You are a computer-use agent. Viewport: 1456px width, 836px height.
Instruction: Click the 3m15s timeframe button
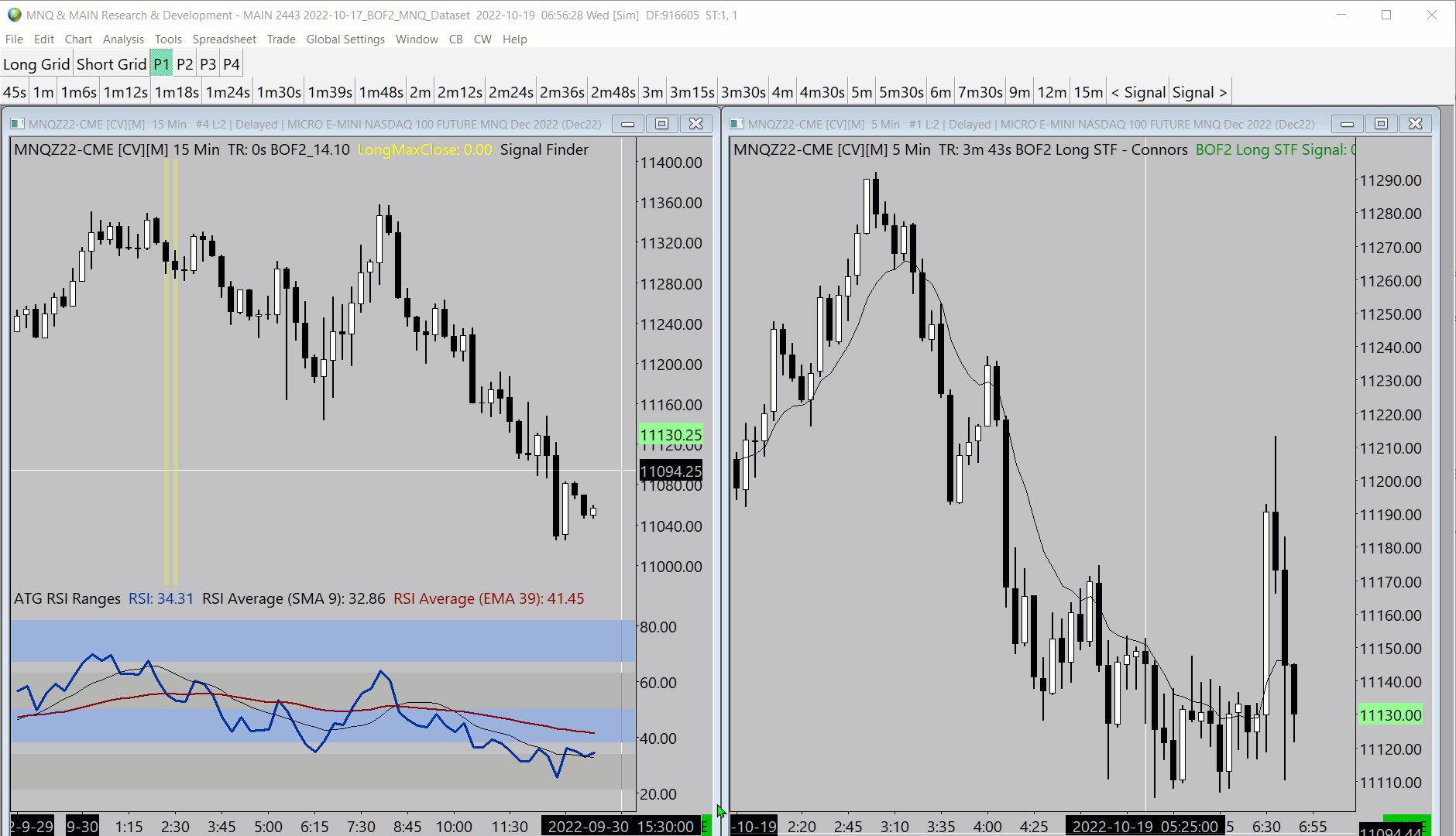point(692,92)
